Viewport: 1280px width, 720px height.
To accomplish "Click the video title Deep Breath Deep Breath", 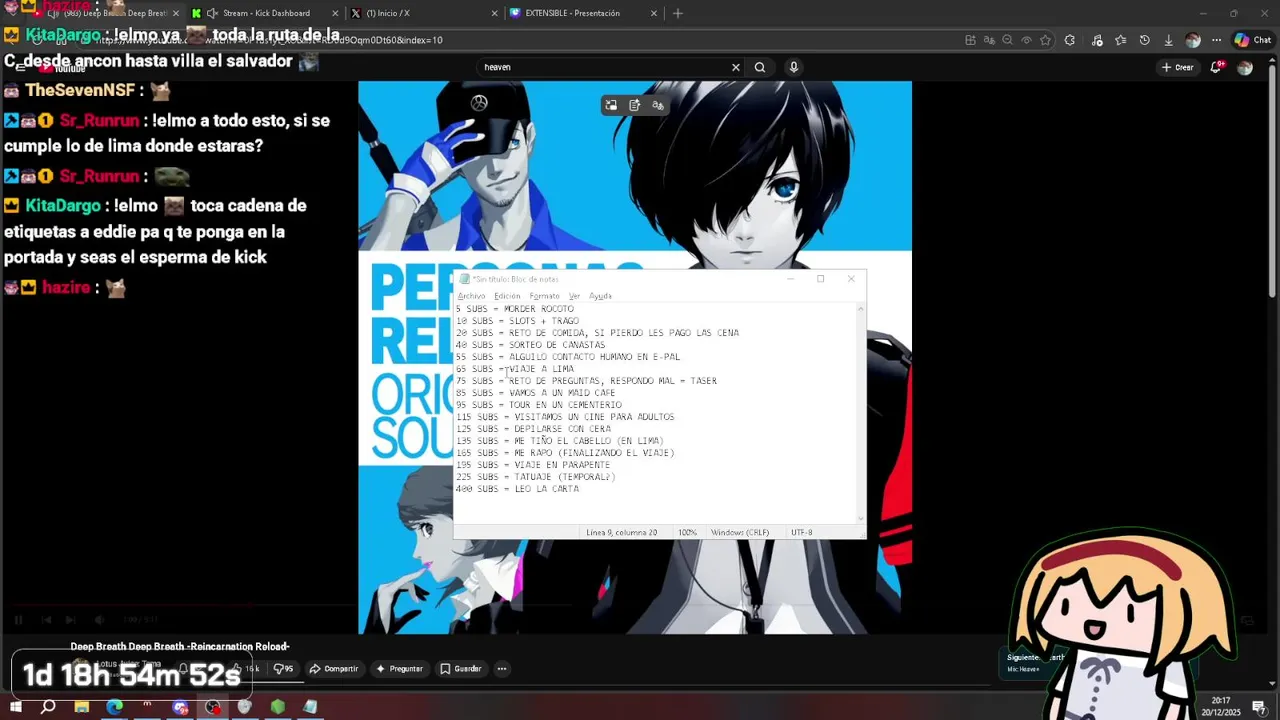I will pyautogui.click(x=180, y=647).
